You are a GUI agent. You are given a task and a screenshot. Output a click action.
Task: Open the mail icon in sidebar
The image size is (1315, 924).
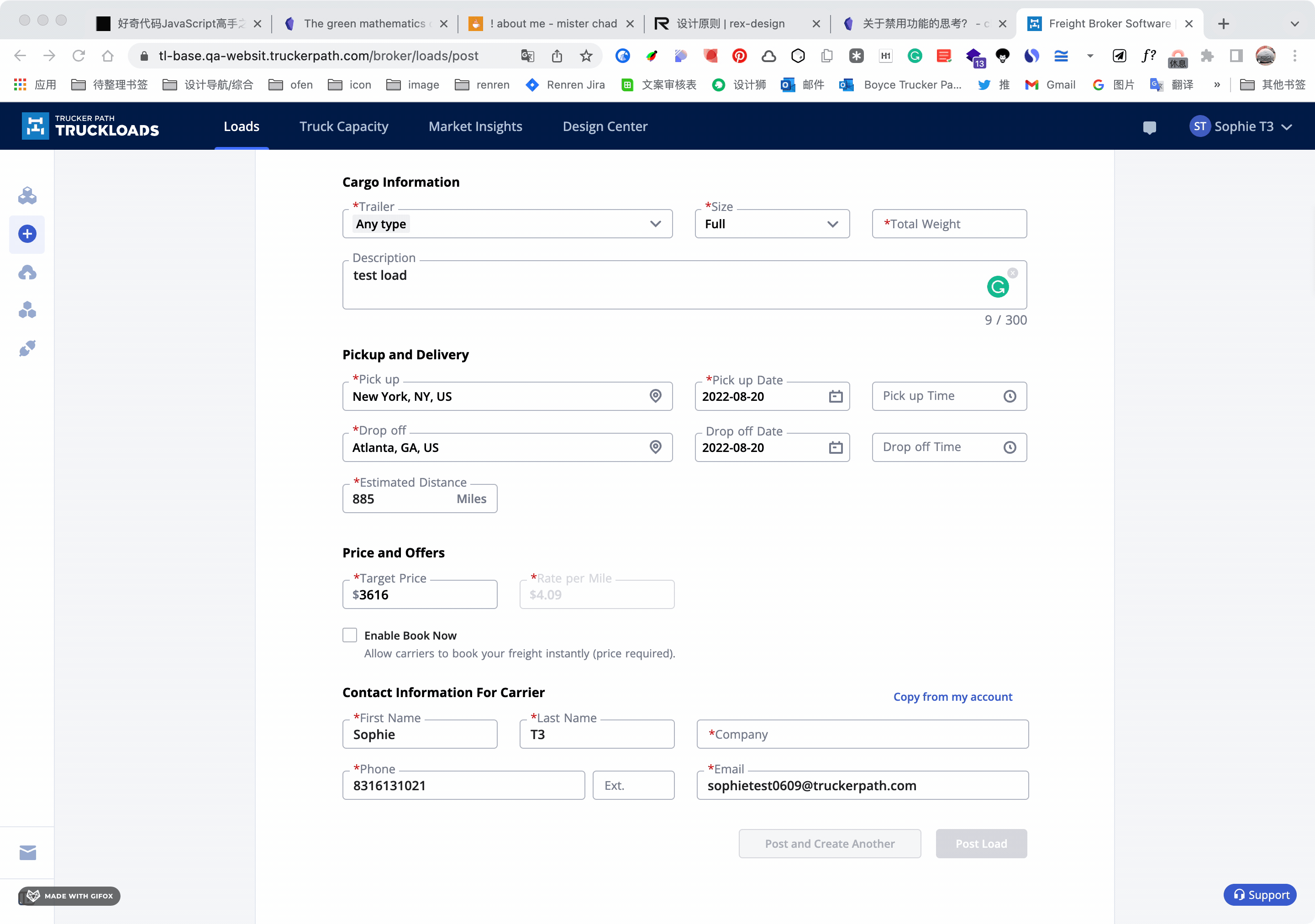(x=27, y=852)
